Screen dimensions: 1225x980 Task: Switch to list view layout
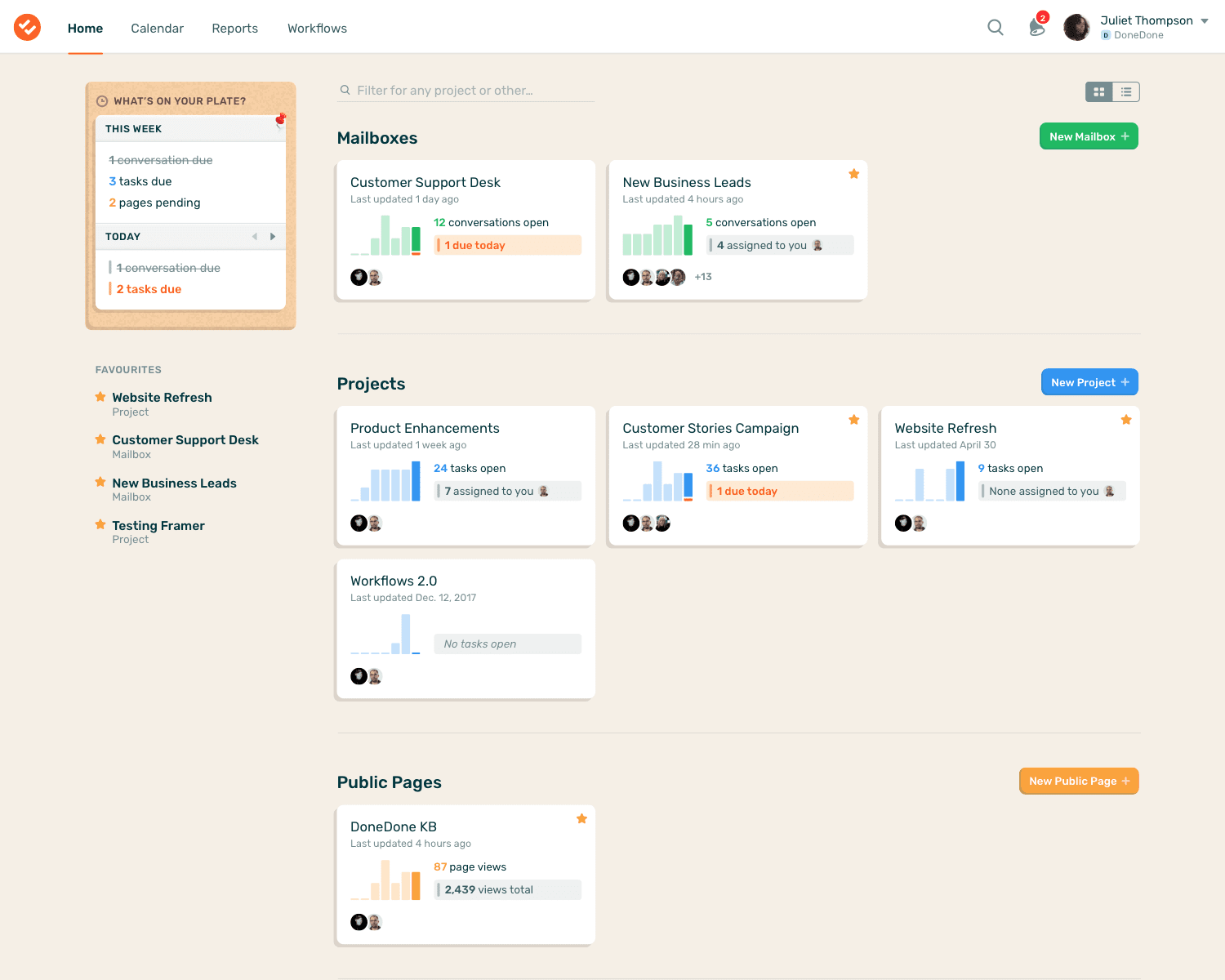[1126, 91]
